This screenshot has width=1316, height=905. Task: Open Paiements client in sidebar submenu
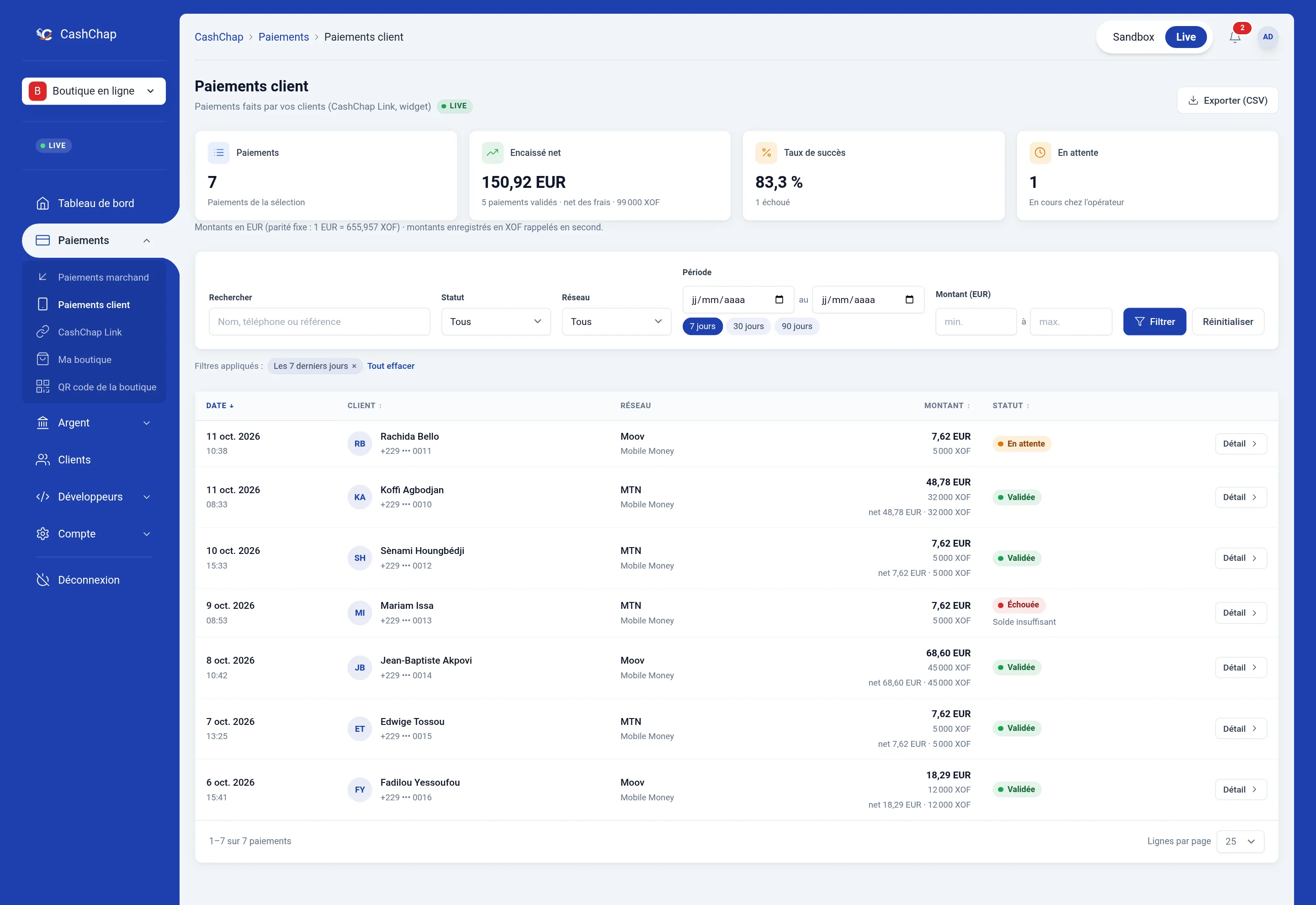[94, 304]
